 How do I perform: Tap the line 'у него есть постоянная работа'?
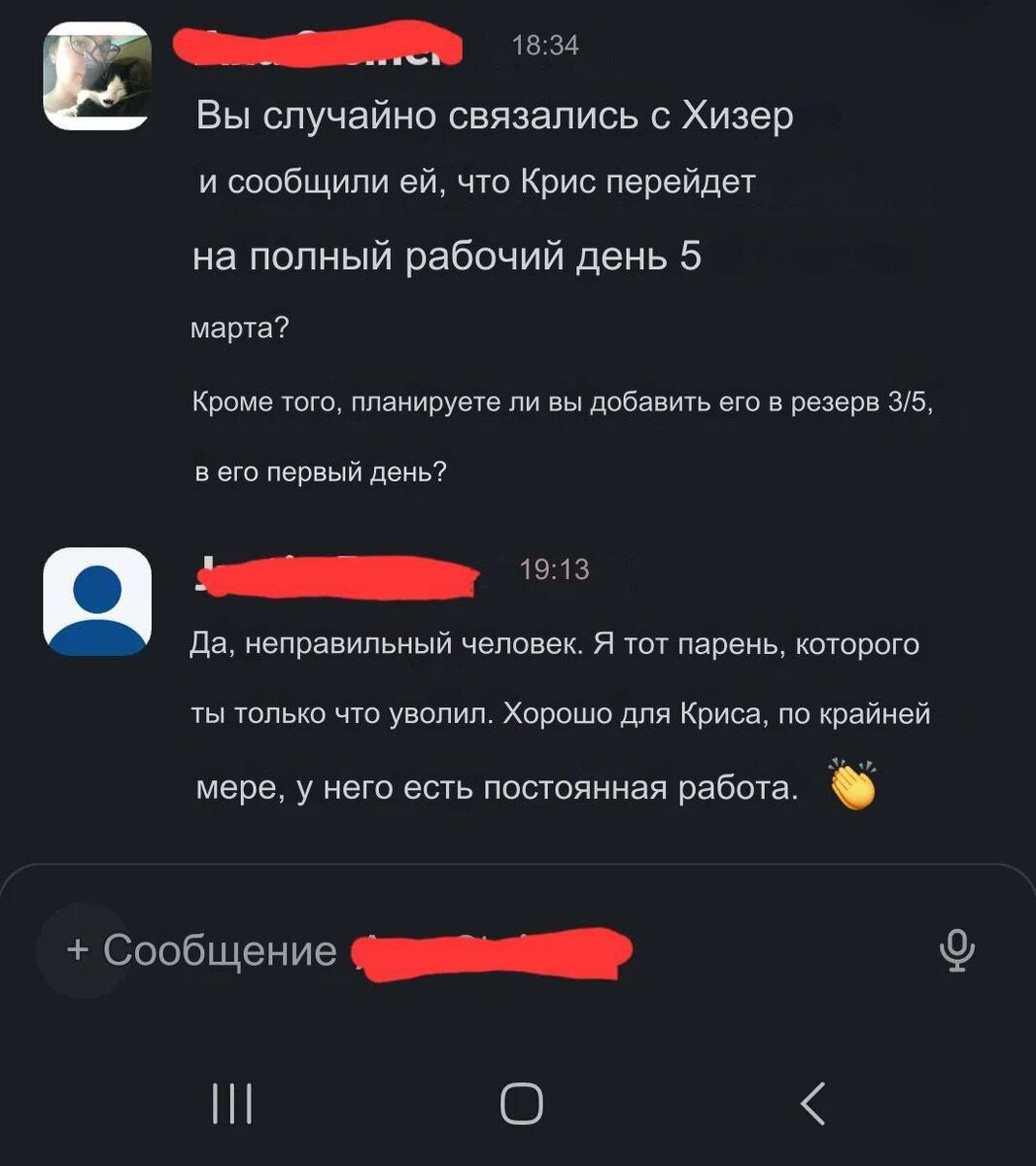(547, 788)
